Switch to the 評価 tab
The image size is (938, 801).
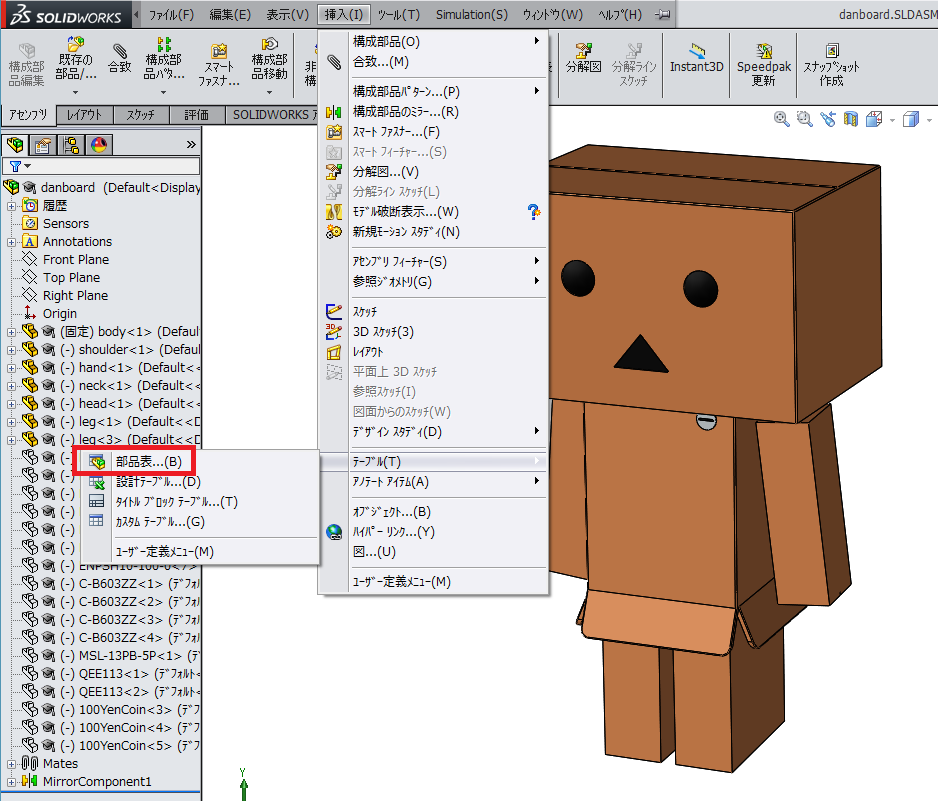196,115
